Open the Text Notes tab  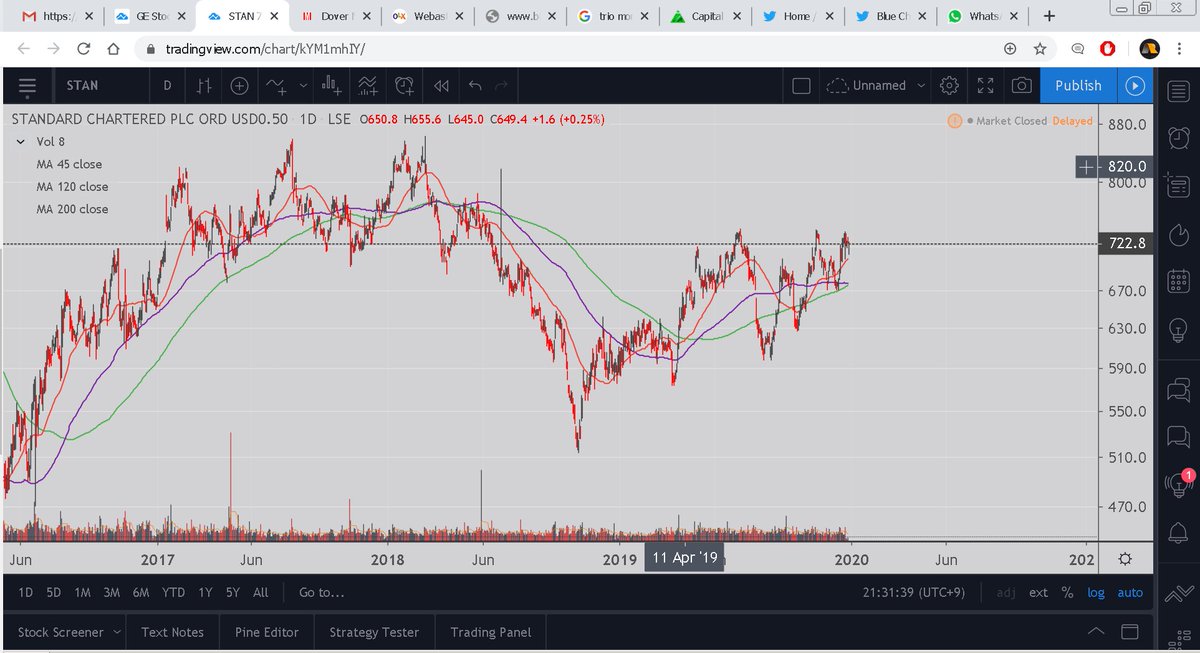pyautogui.click(x=173, y=632)
